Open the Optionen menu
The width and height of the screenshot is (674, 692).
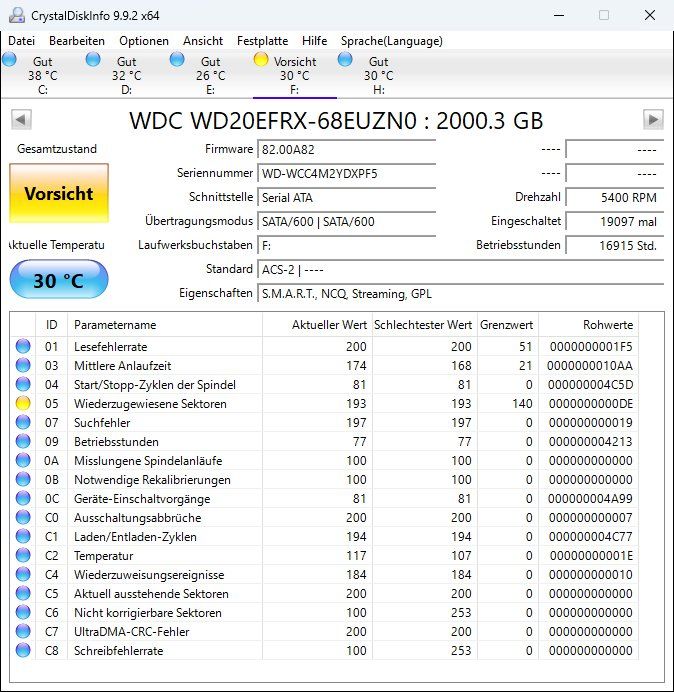[x=144, y=41]
